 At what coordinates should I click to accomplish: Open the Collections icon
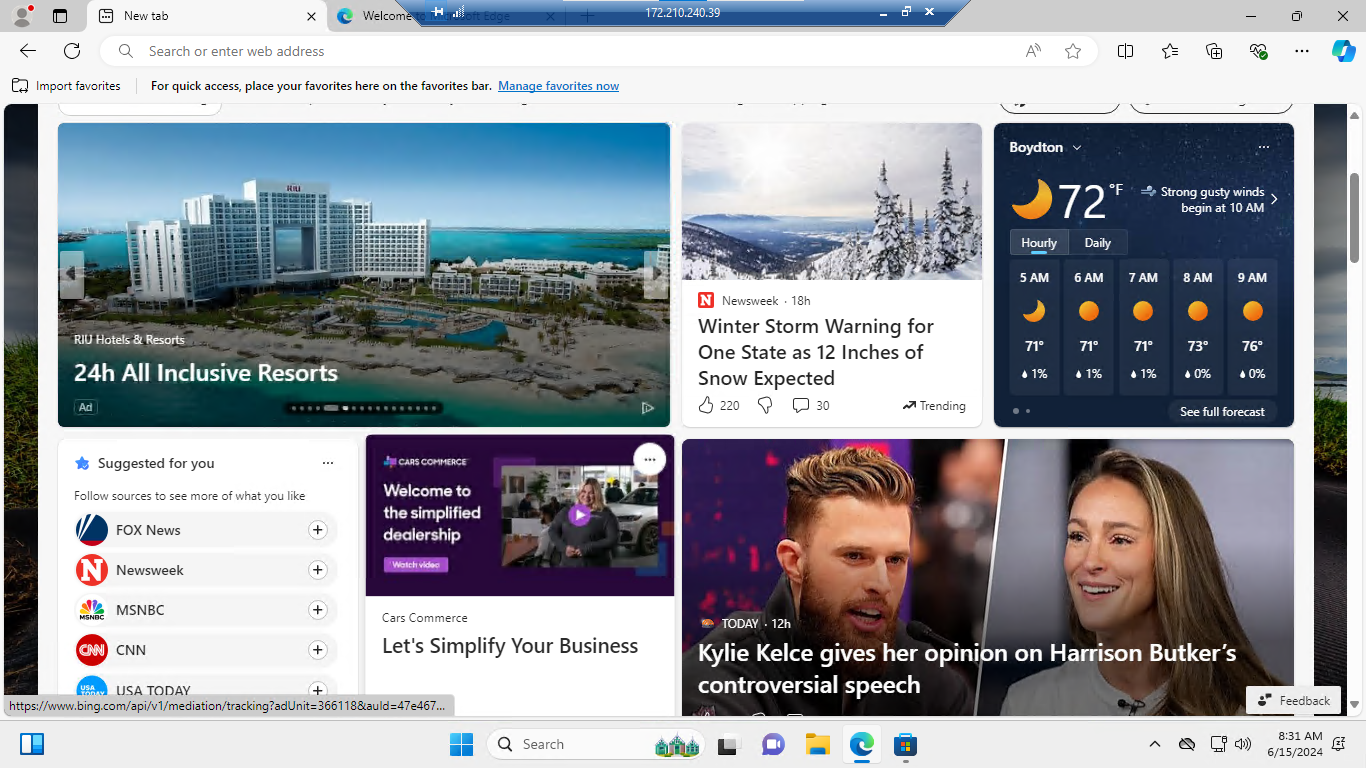pos(1214,51)
